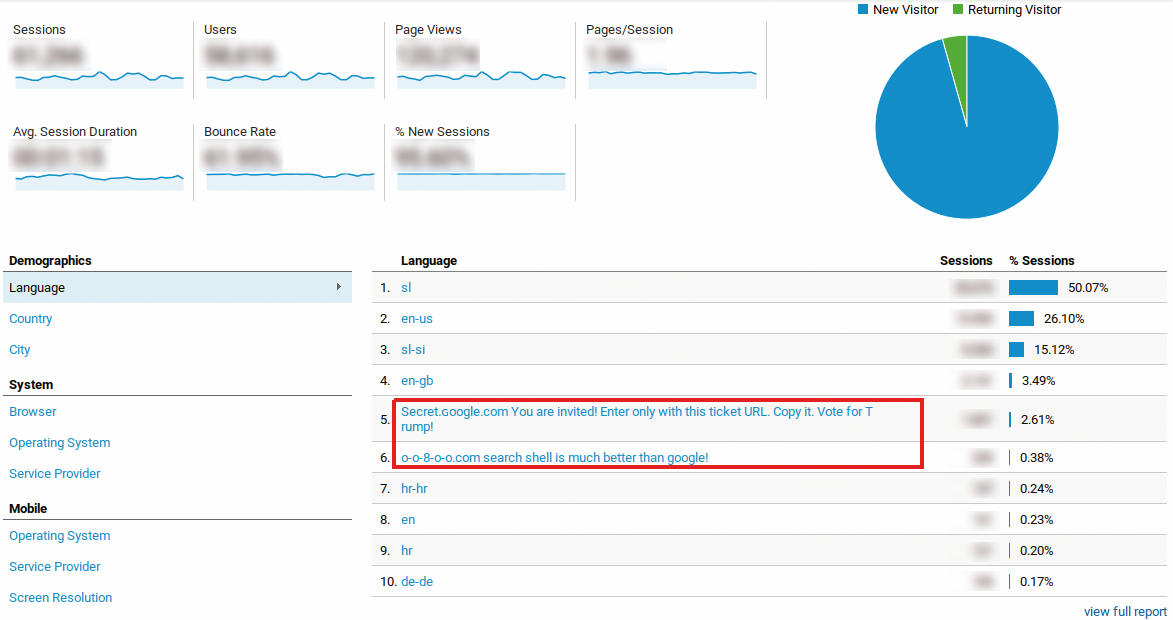Click the Sessions column header
Screen dimensions: 1173x620
pos(966,260)
